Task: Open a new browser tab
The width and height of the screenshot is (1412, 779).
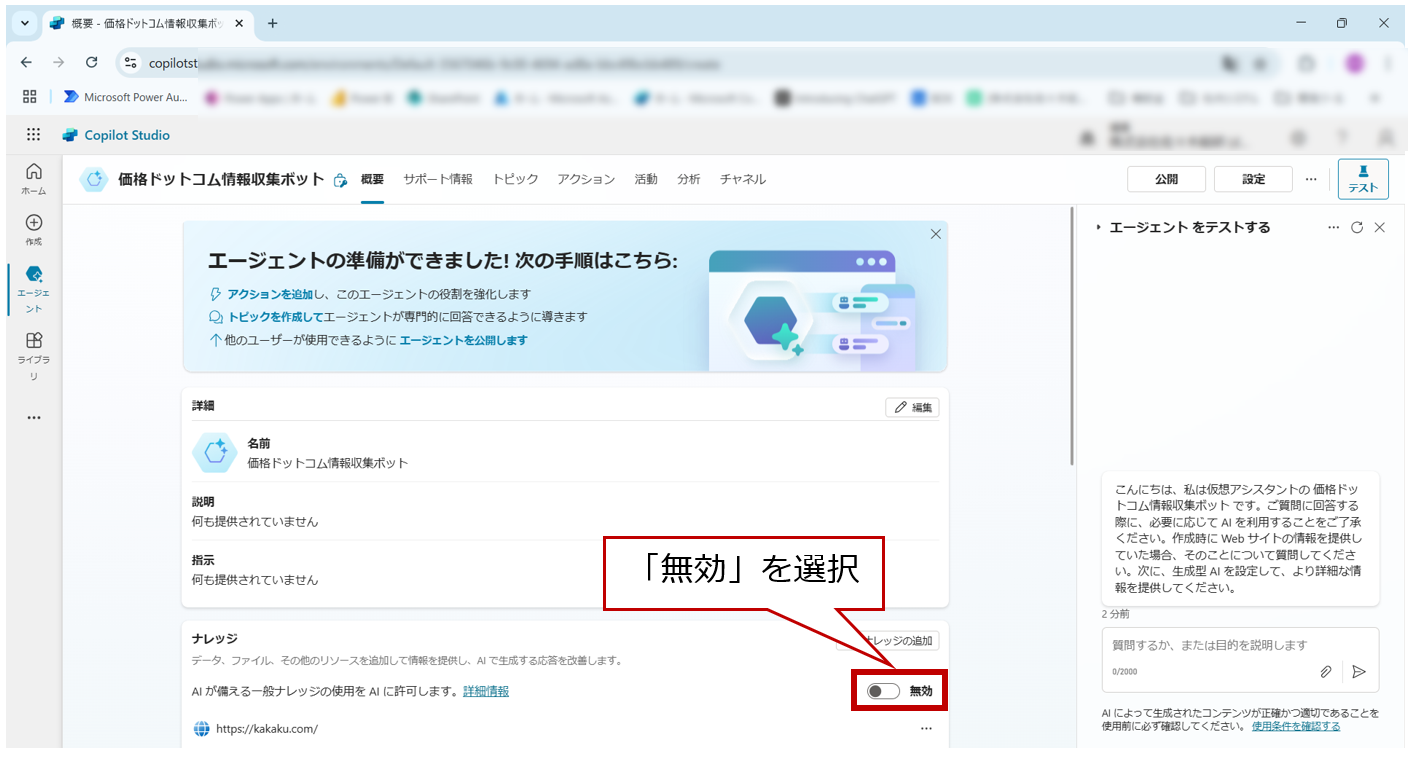Action: (272, 23)
